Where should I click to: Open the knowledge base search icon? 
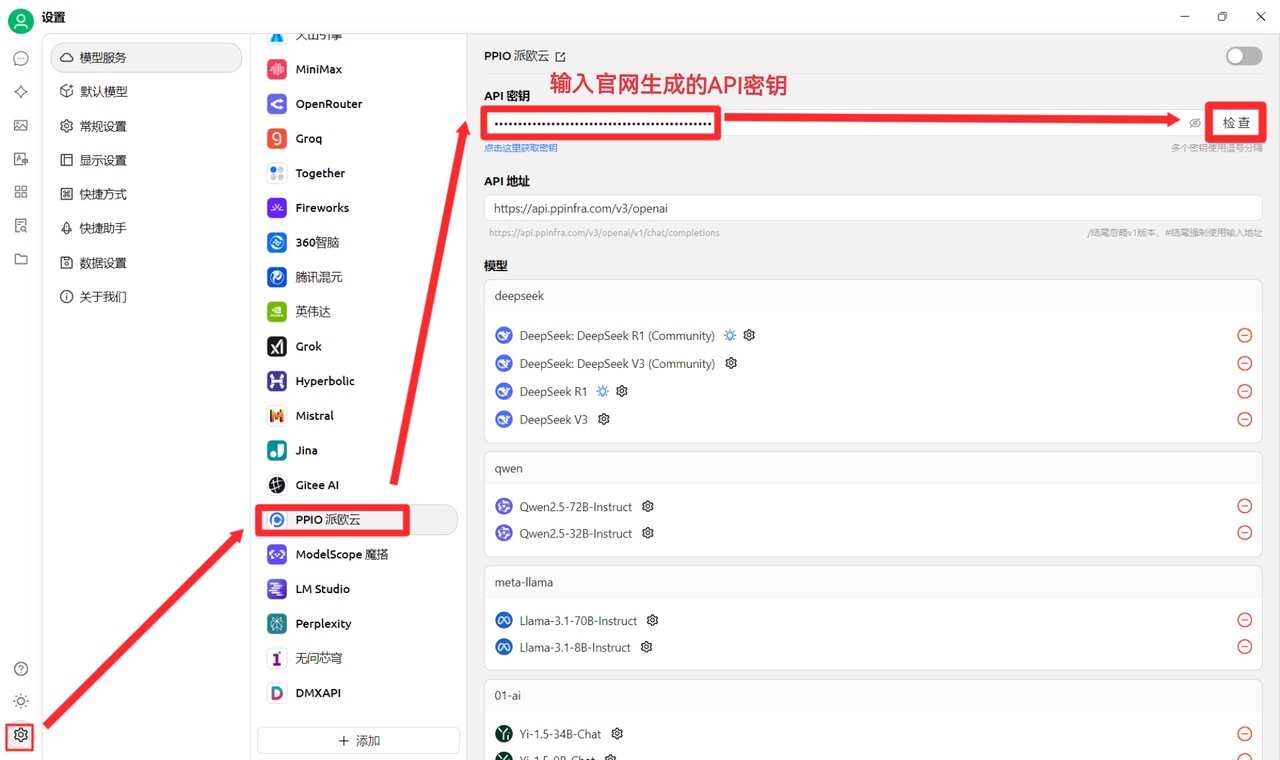[x=21, y=226]
